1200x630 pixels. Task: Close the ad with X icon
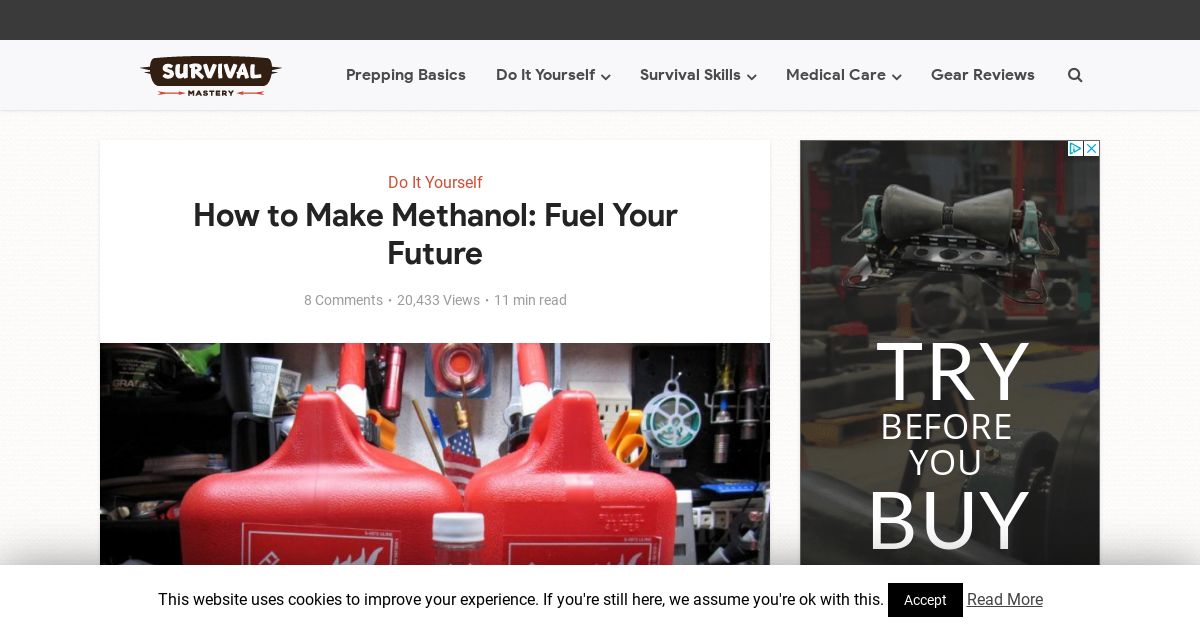[1092, 148]
